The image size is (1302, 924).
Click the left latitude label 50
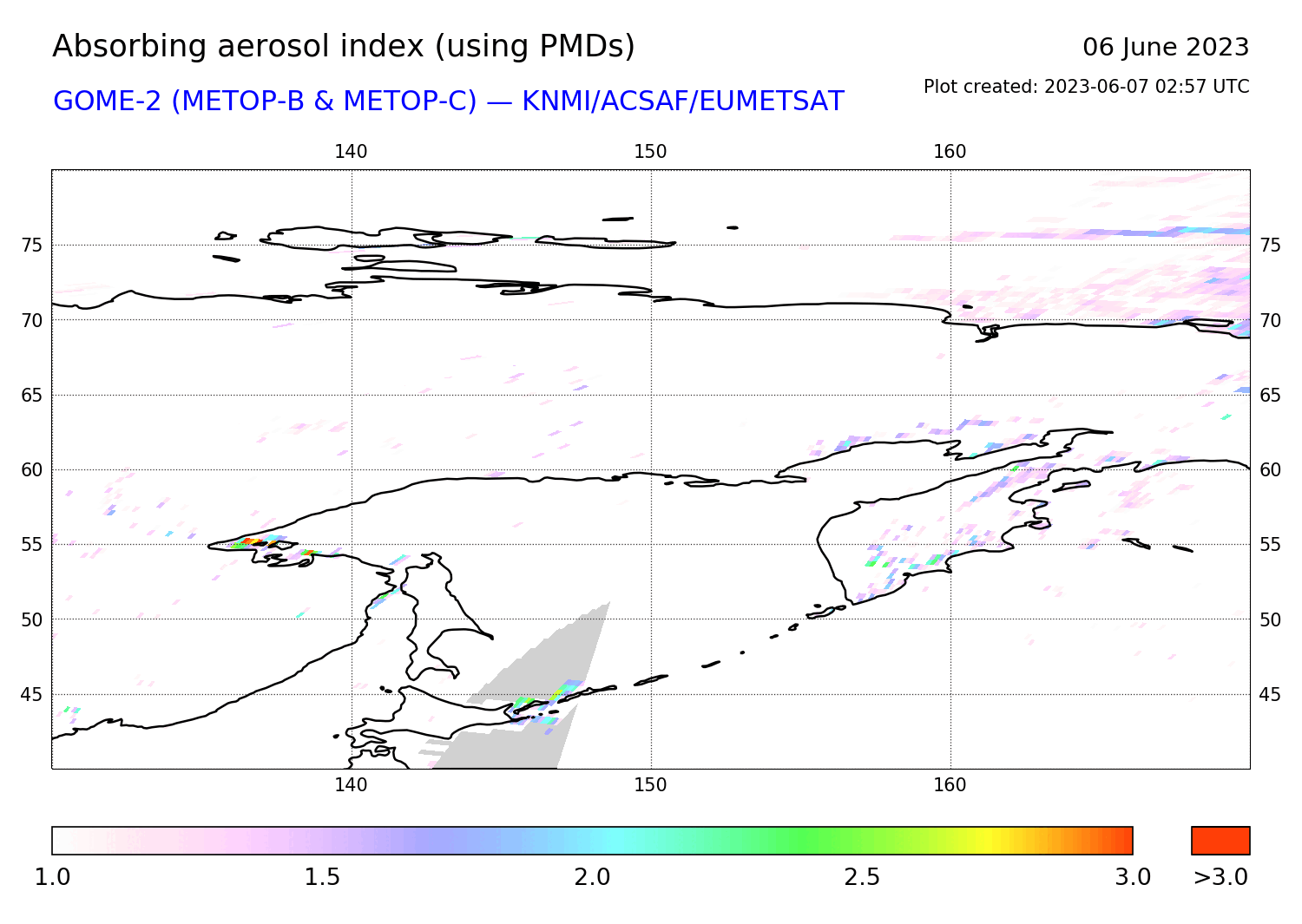click(31, 619)
